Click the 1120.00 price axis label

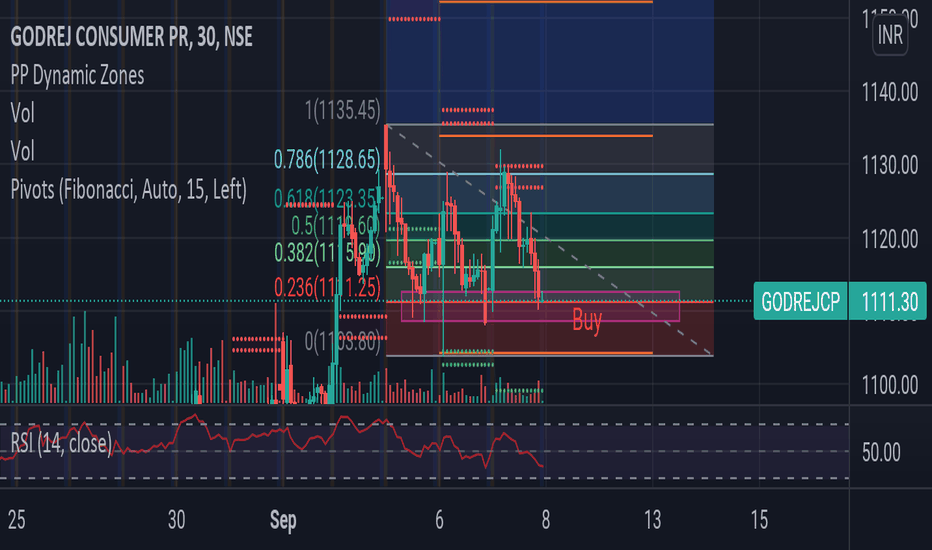point(890,239)
